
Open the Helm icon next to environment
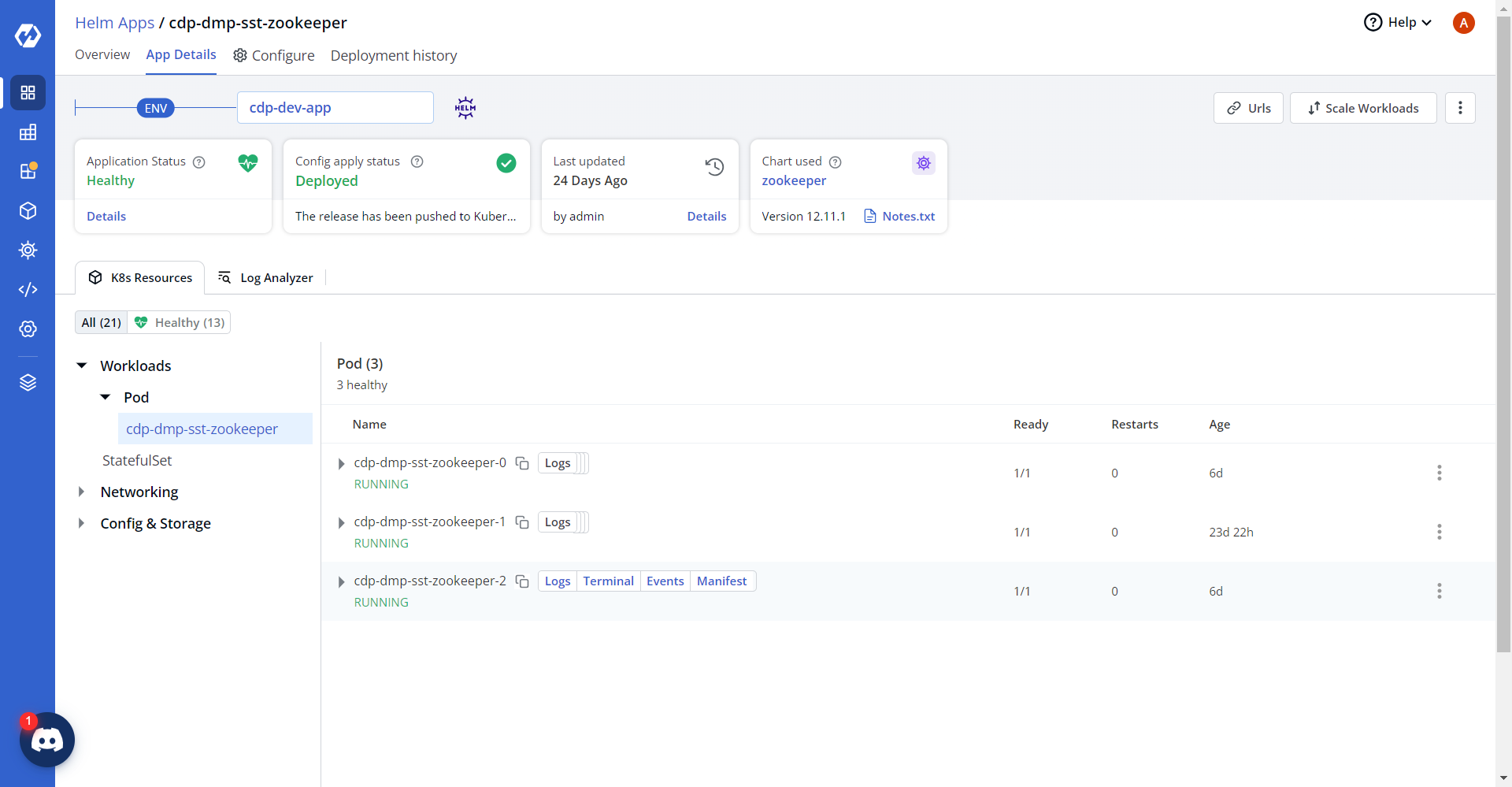pos(465,108)
